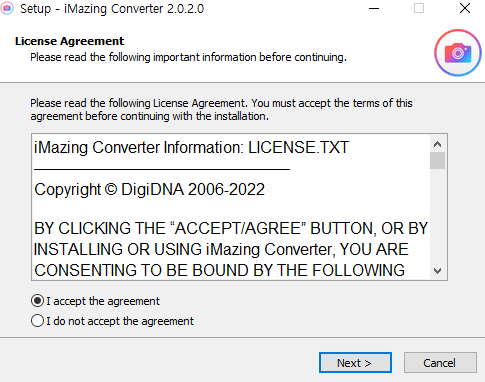Select the I do not accept the agreement option

(x=37, y=321)
